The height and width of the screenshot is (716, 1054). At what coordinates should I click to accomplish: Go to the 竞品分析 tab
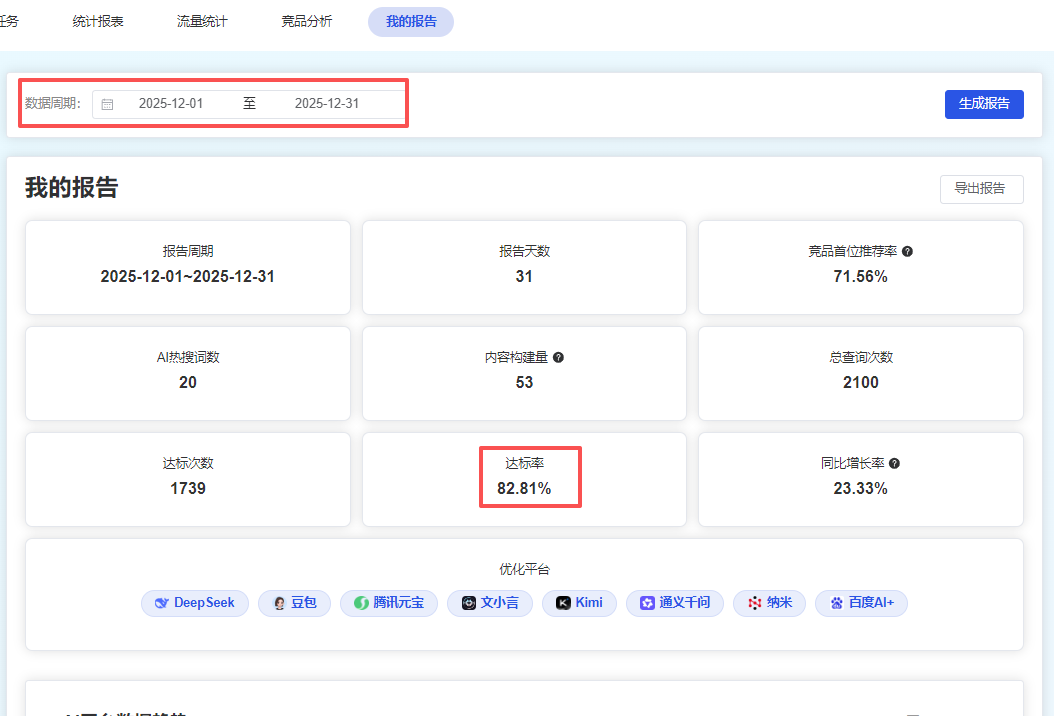click(x=307, y=22)
